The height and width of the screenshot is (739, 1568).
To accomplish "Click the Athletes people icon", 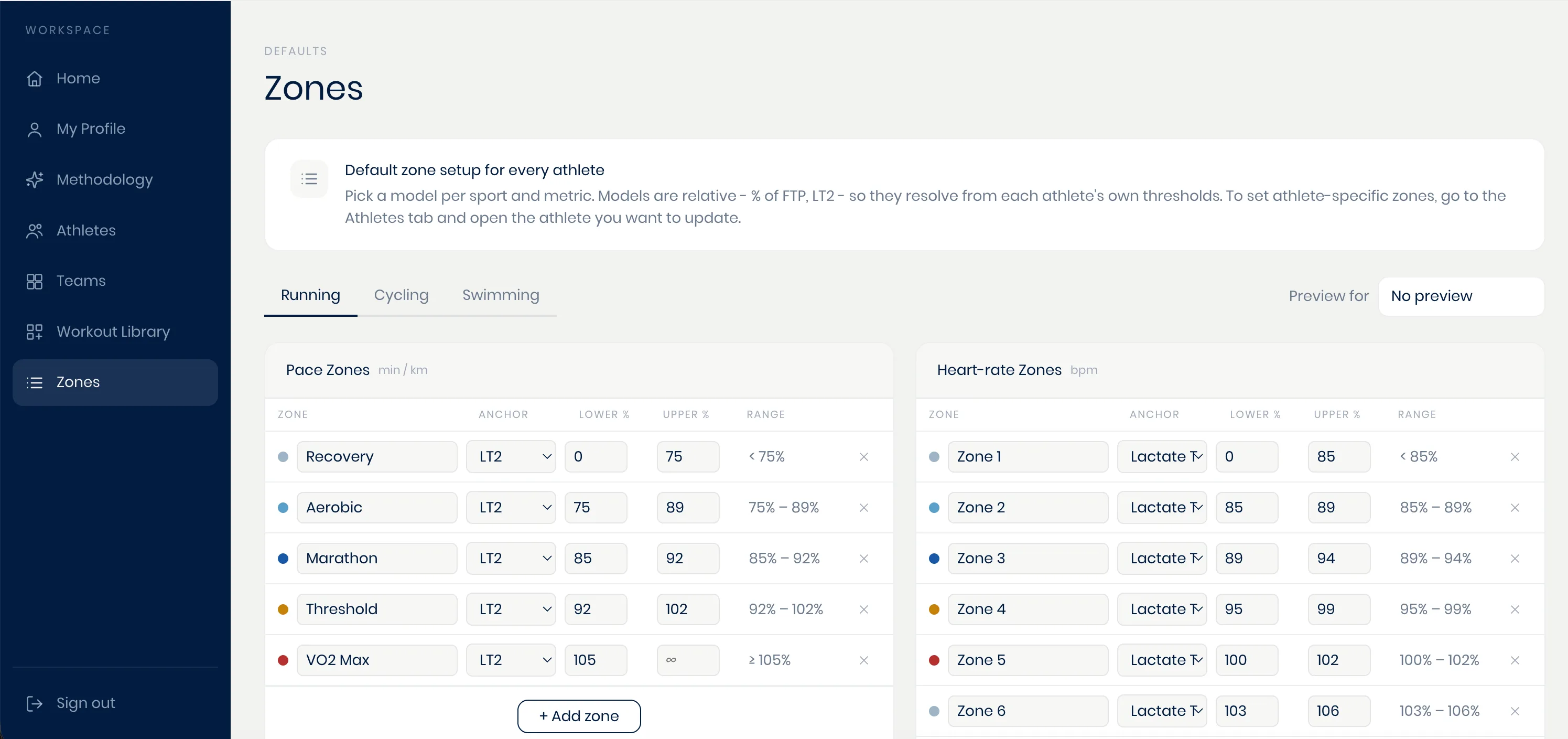I will point(35,231).
